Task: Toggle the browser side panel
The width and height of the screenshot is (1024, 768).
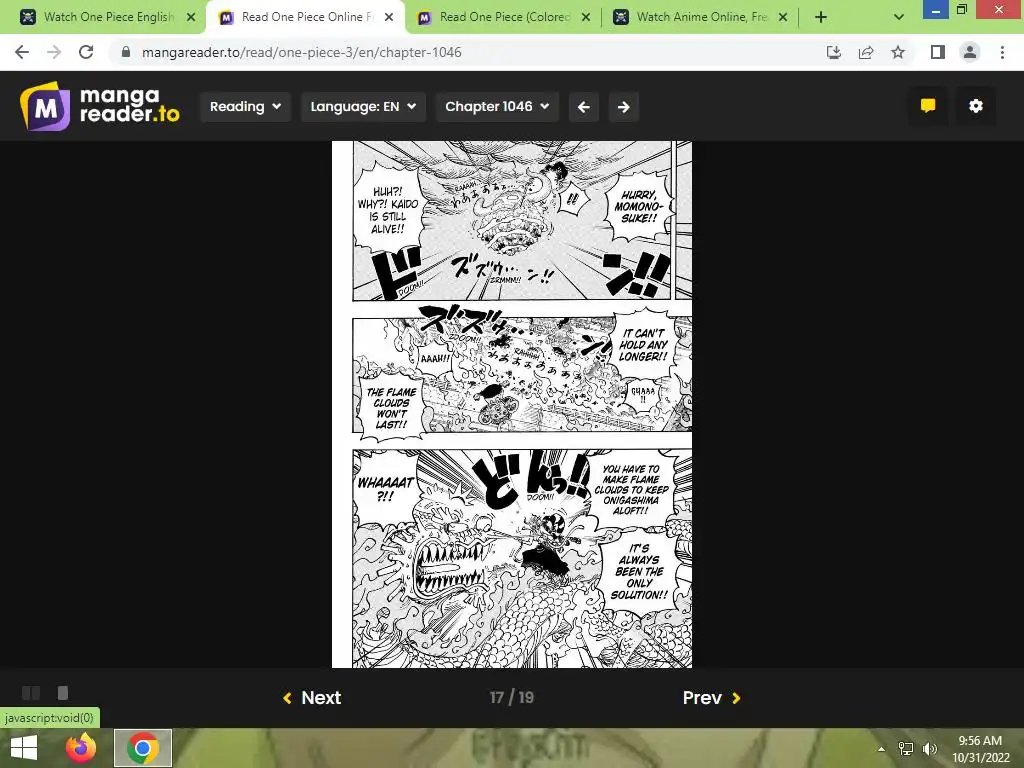Action: pos(938,52)
